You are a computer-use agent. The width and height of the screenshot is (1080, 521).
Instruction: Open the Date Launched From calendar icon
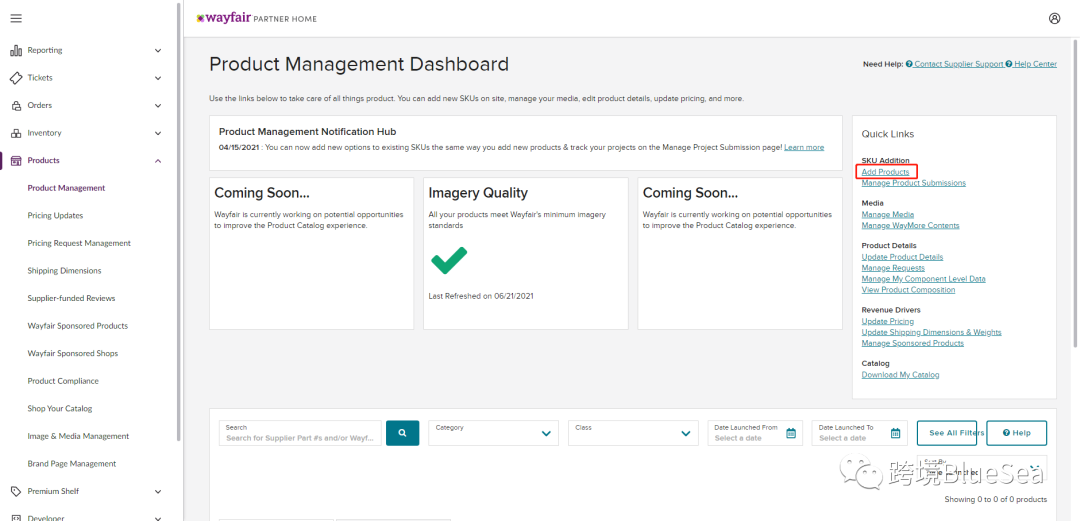pos(791,433)
